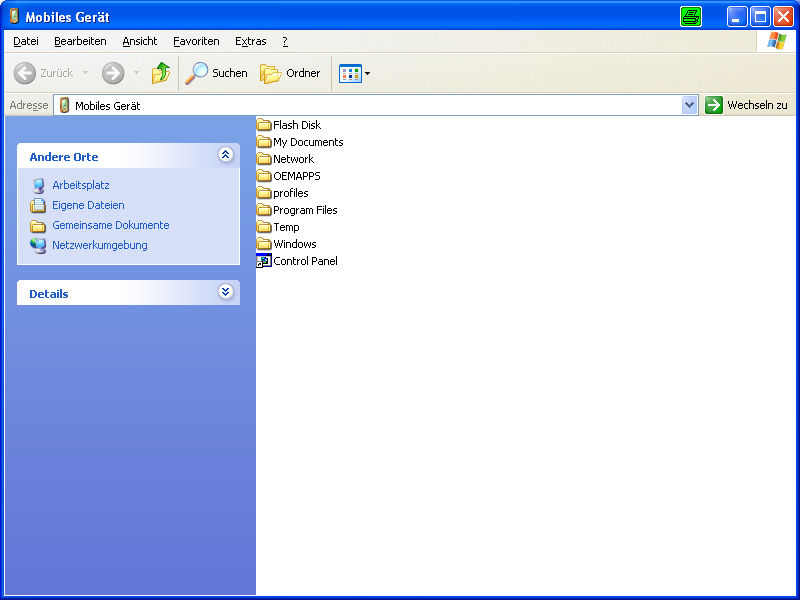The width and height of the screenshot is (800, 600).
Task: Click the mobile device icon in address bar
Action: (x=64, y=105)
